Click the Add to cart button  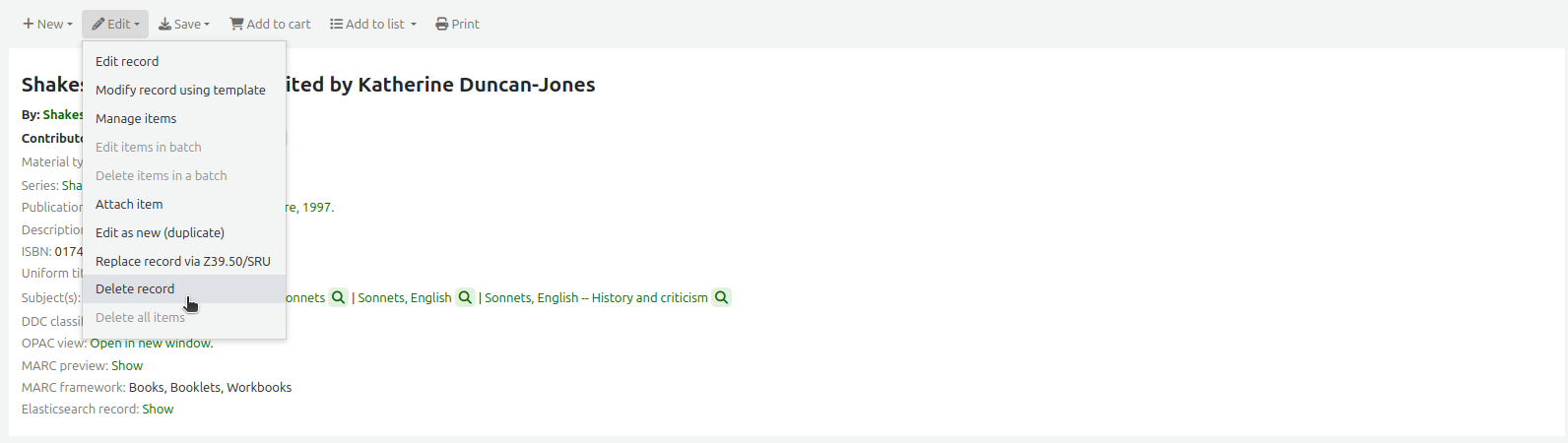(270, 24)
